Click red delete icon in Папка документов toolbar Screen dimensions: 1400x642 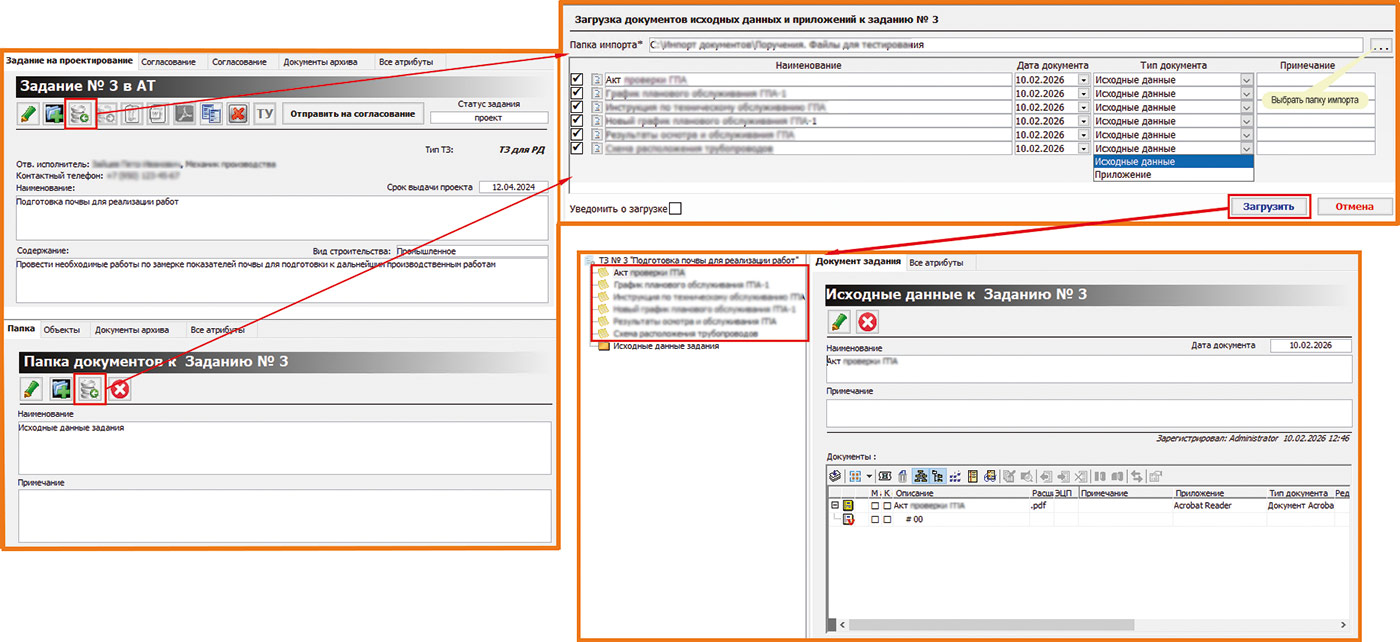pos(121,389)
